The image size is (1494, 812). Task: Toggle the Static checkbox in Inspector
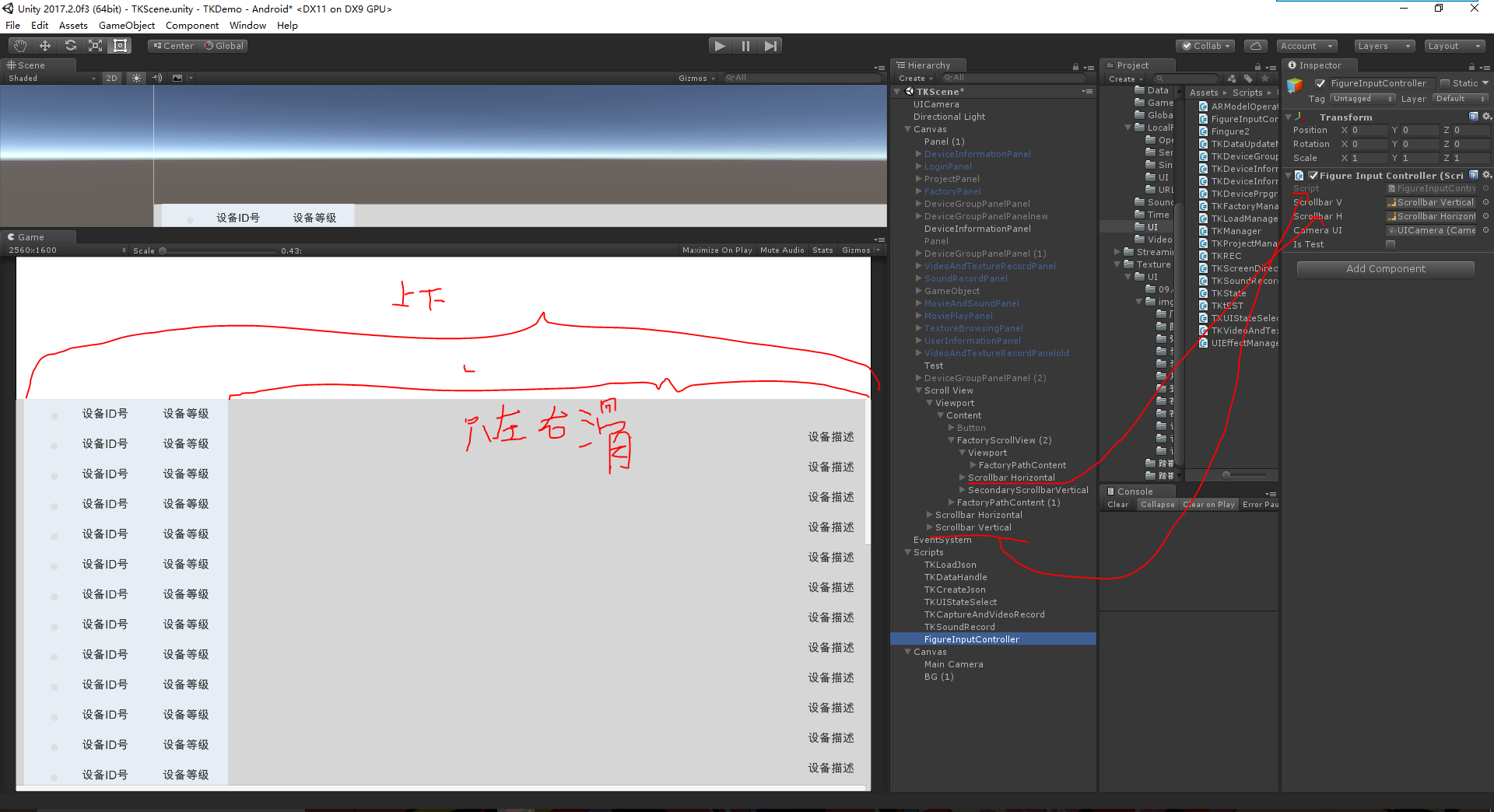tap(1445, 83)
